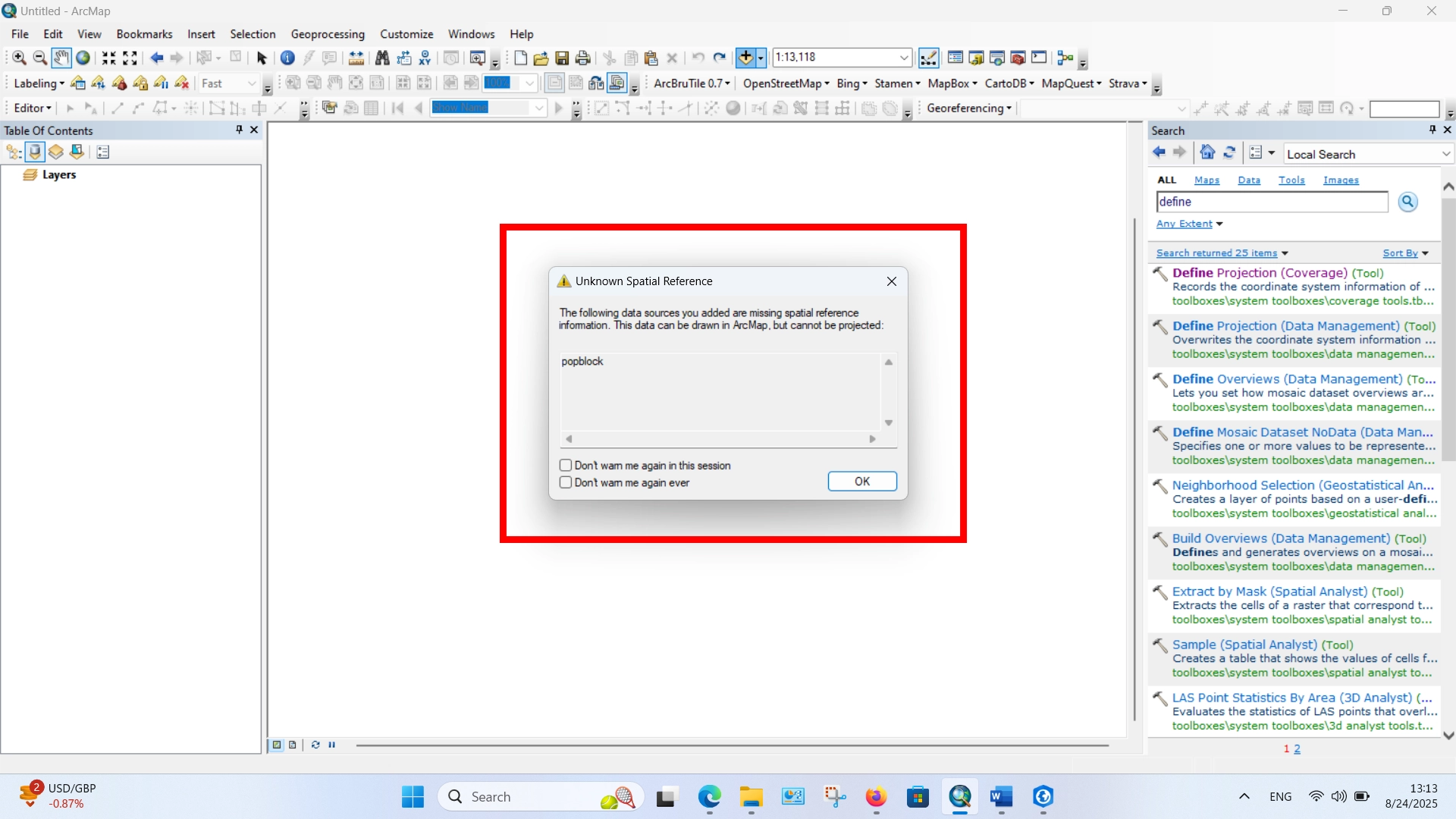This screenshot has width=1456, height=819.
Task: Click the Full Extent globe icon
Action: (83, 58)
